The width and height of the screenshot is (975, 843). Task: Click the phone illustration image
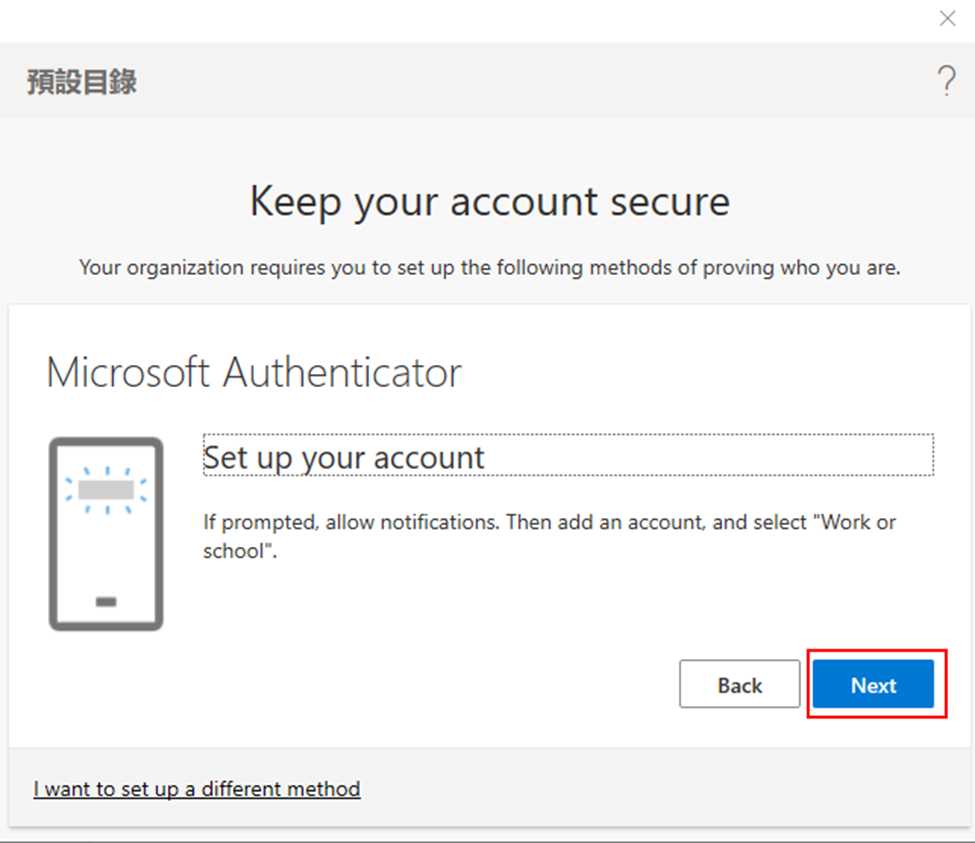(x=106, y=534)
